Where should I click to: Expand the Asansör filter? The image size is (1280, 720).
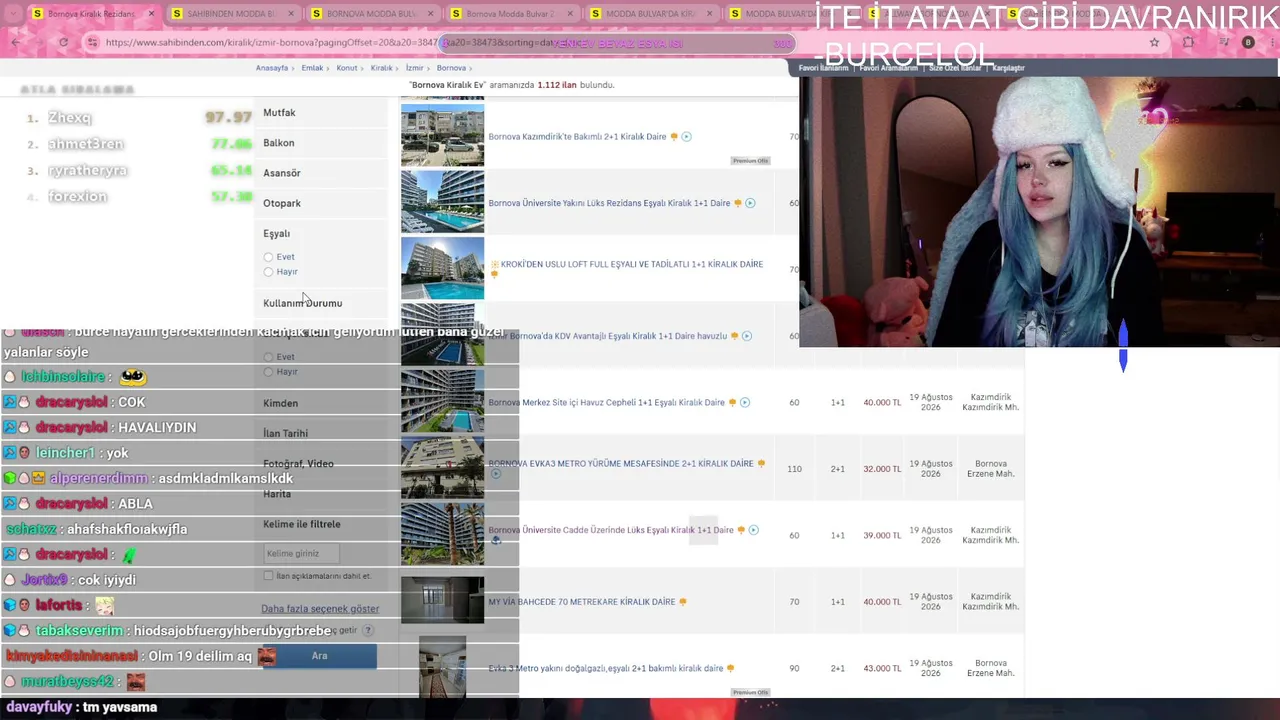pos(281,173)
